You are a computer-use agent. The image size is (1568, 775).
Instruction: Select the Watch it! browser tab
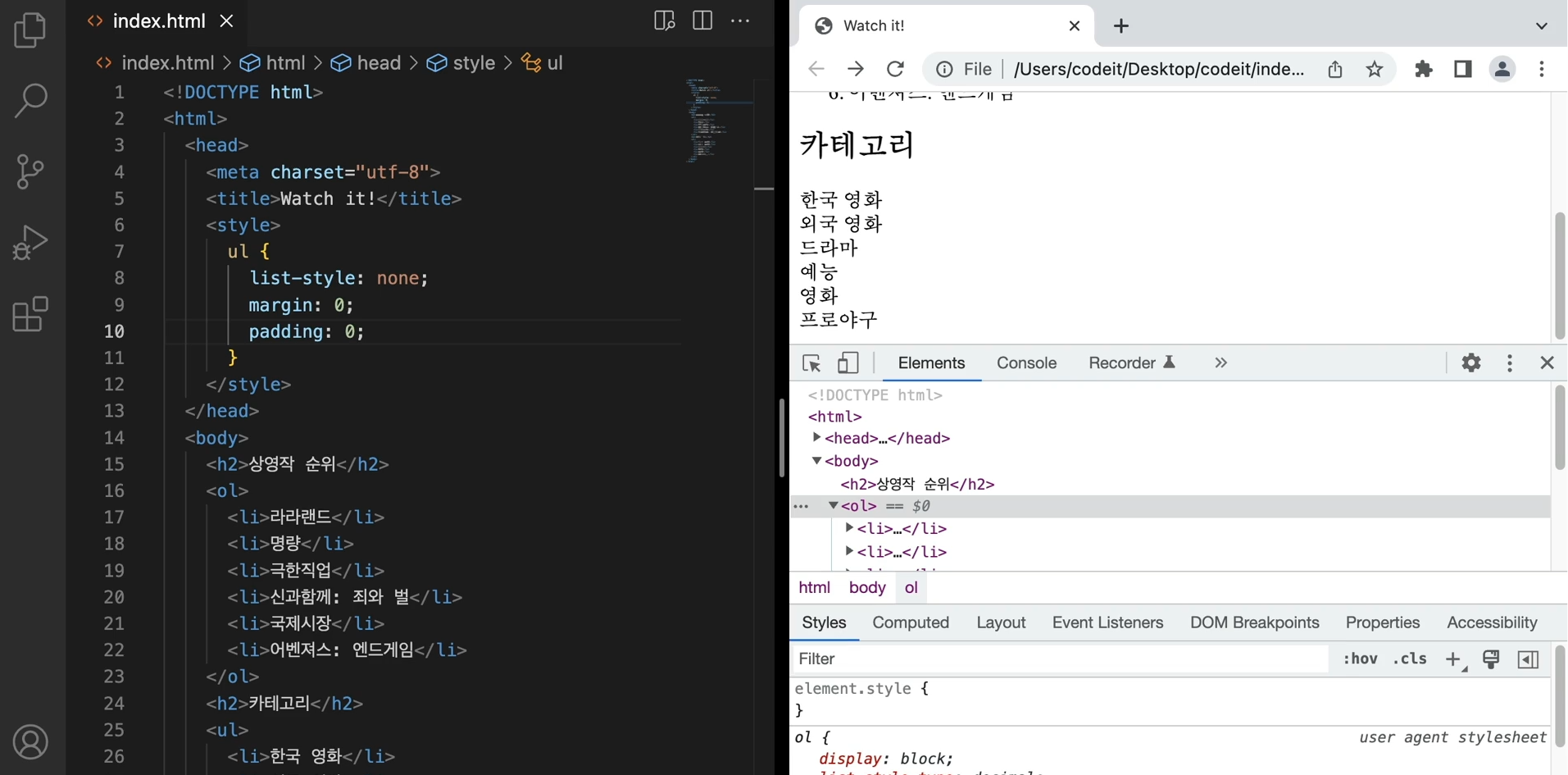[946, 25]
